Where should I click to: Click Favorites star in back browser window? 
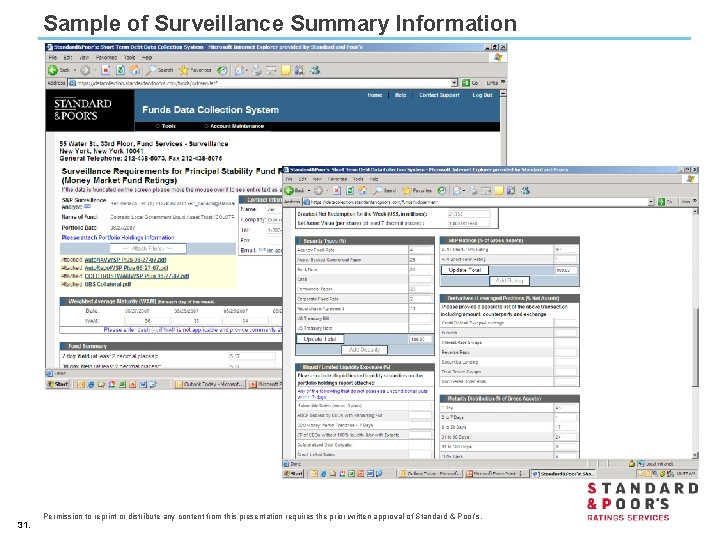184,70
